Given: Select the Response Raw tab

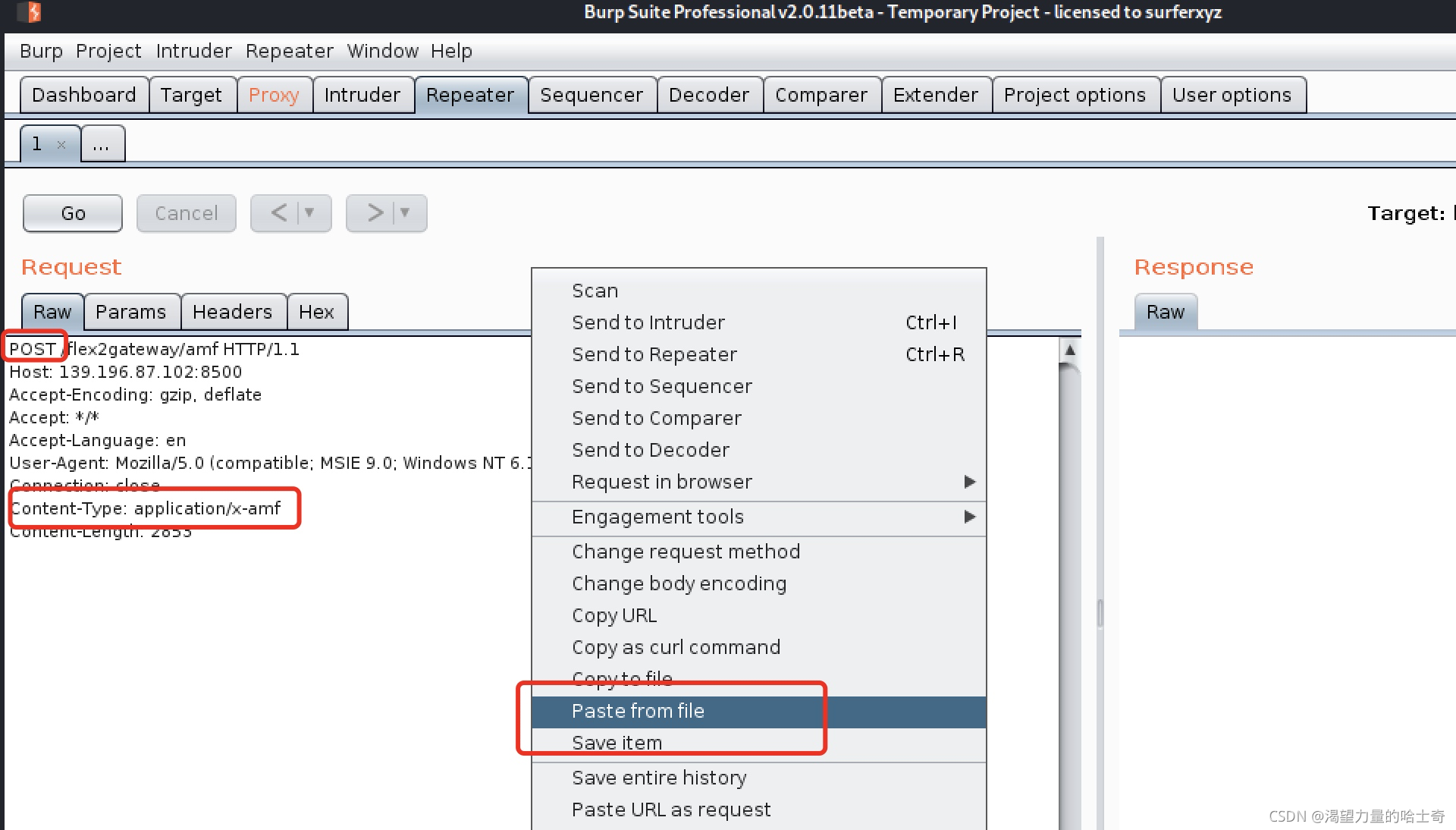Looking at the screenshot, I should 1166,312.
